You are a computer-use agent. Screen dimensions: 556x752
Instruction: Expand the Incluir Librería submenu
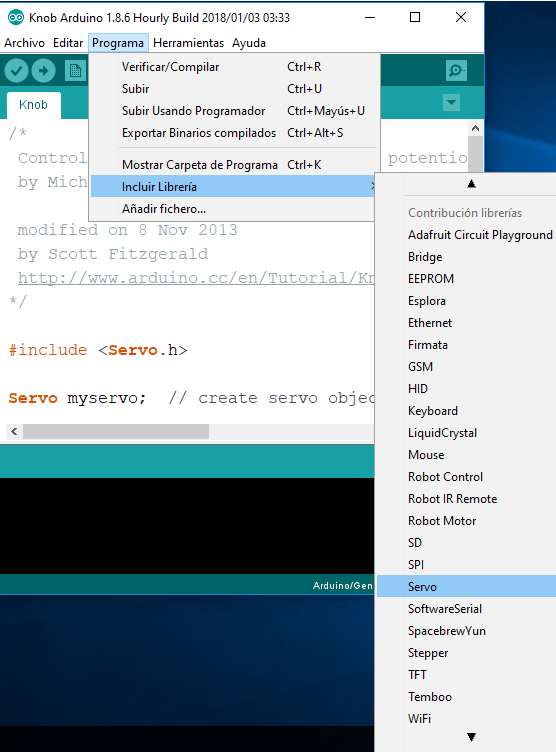(x=234, y=187)
